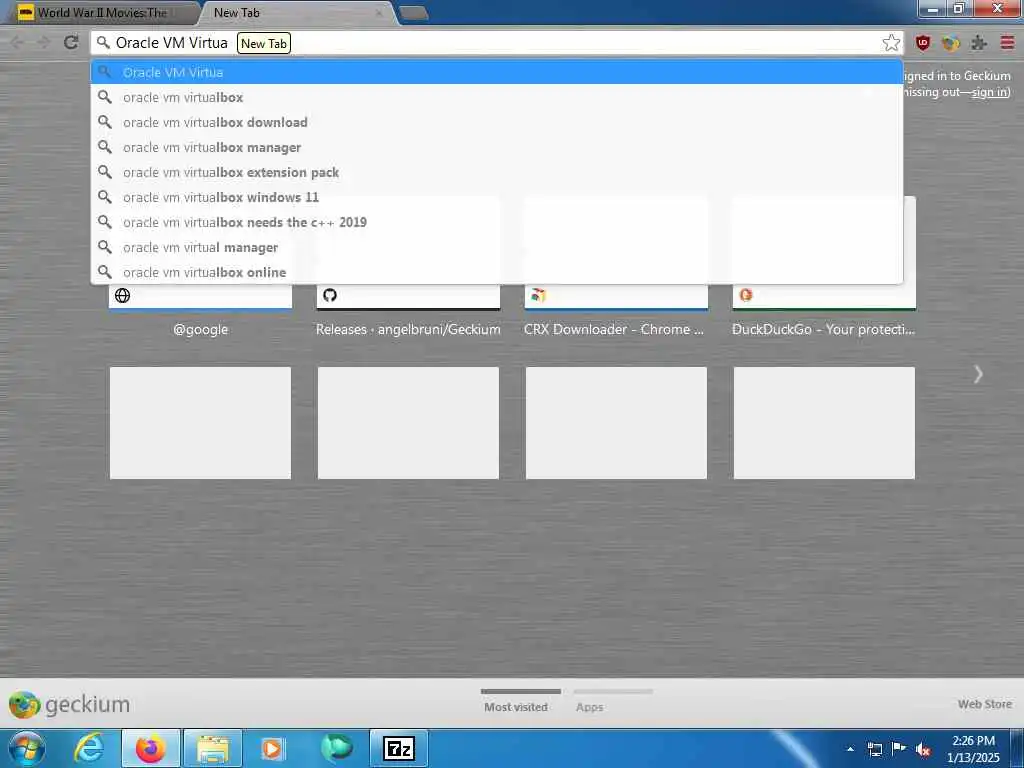This screenshot has width=1024, height=768.
Task: Click the search magnifier in address bar
Action: pyautogui.click(x=103, y=43)
